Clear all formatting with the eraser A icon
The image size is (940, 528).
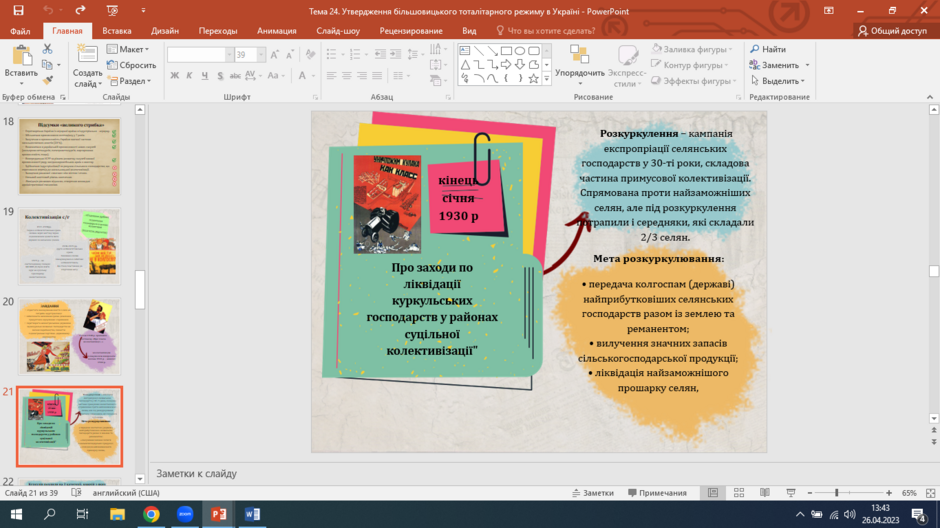310,55
